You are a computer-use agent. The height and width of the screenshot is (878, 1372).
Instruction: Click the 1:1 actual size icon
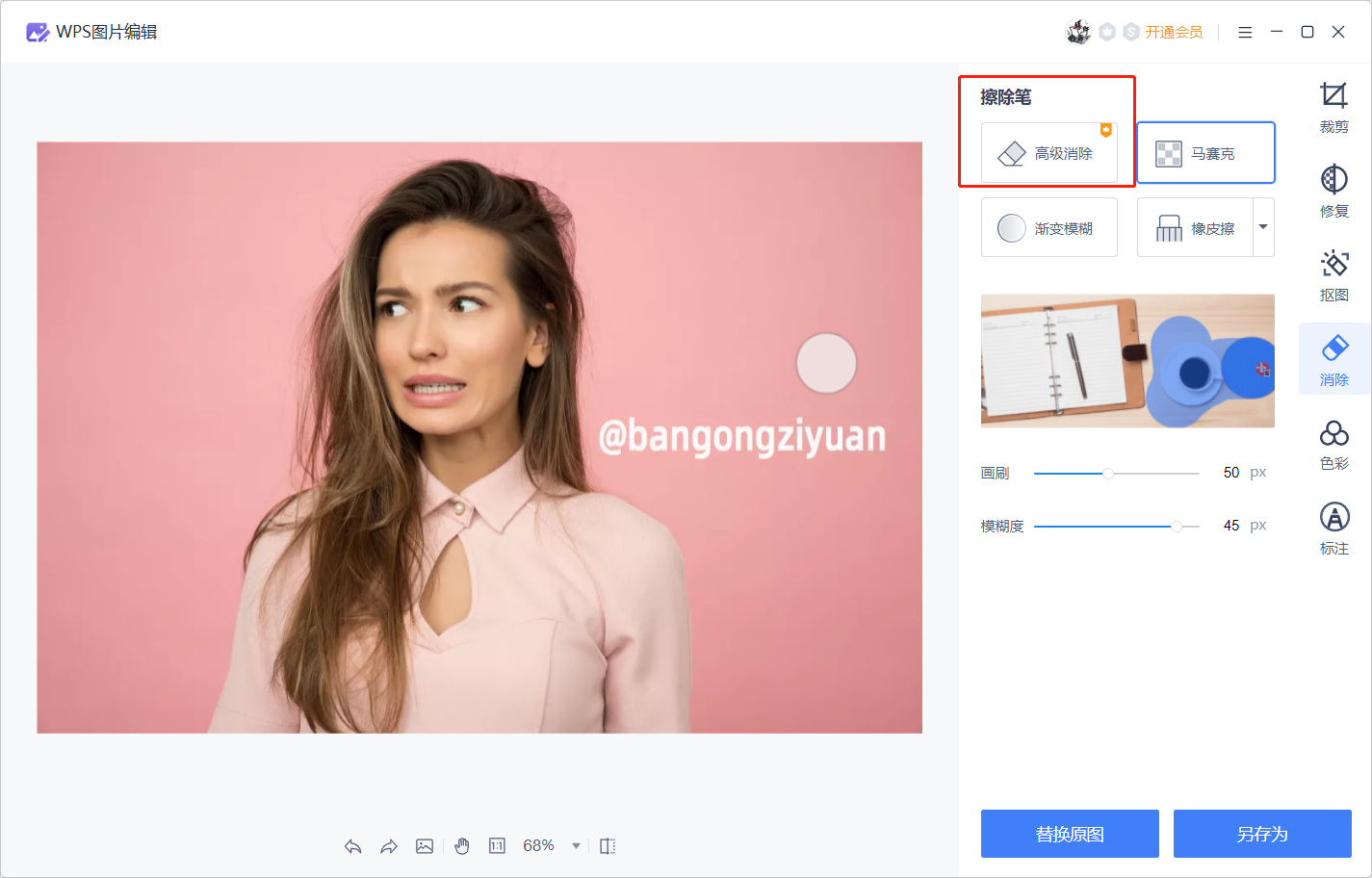pos(497,846)
